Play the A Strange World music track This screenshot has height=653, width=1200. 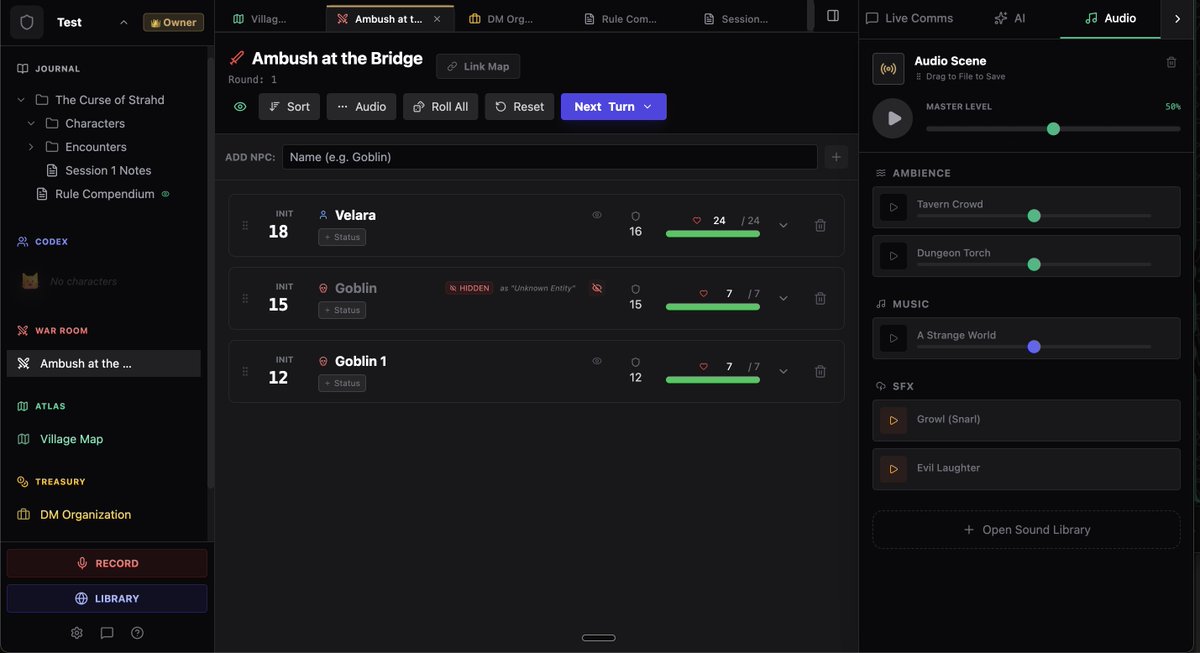[894, 338]
